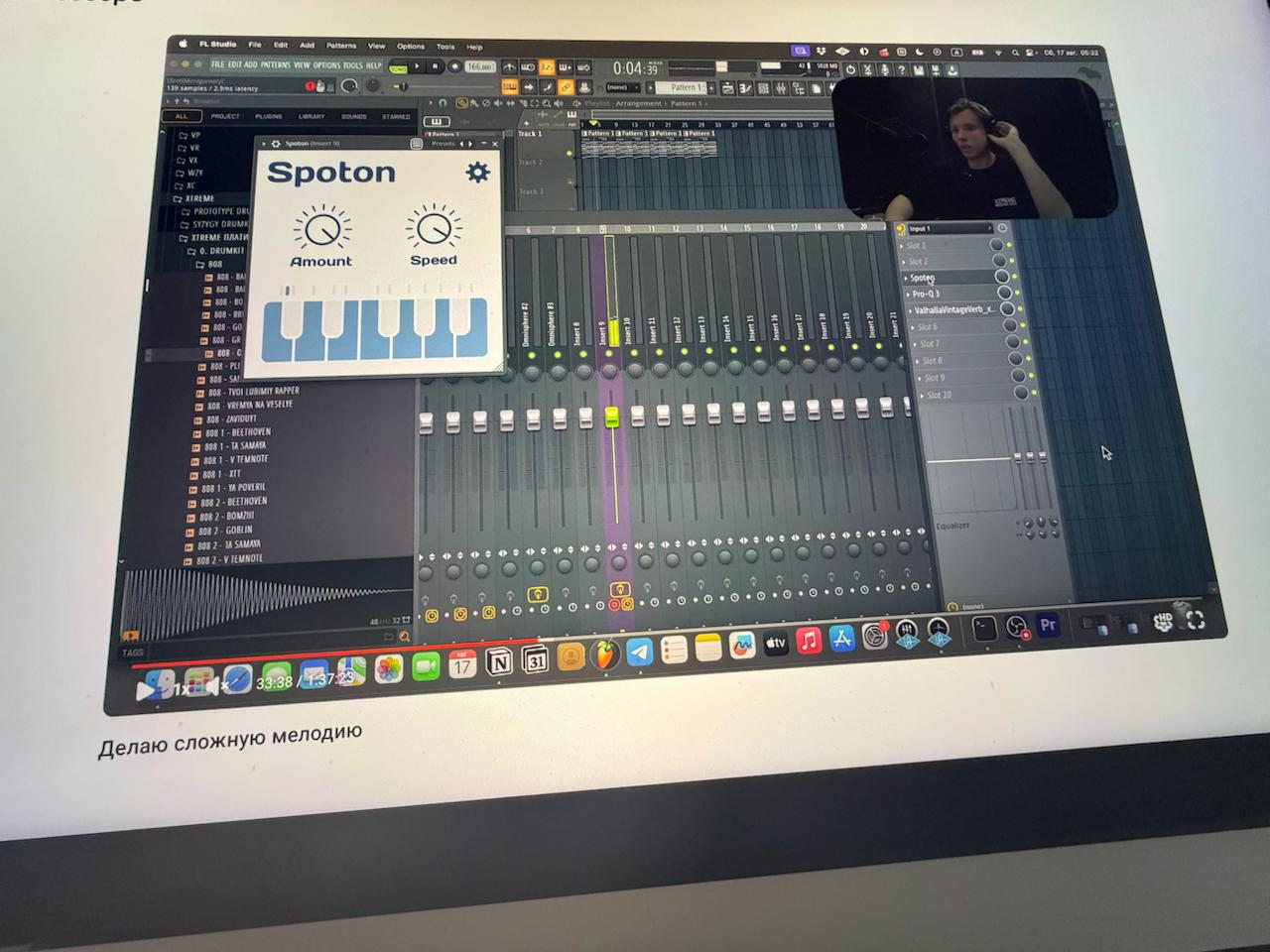Click the 166.000 tempo field

click(479, 66)
